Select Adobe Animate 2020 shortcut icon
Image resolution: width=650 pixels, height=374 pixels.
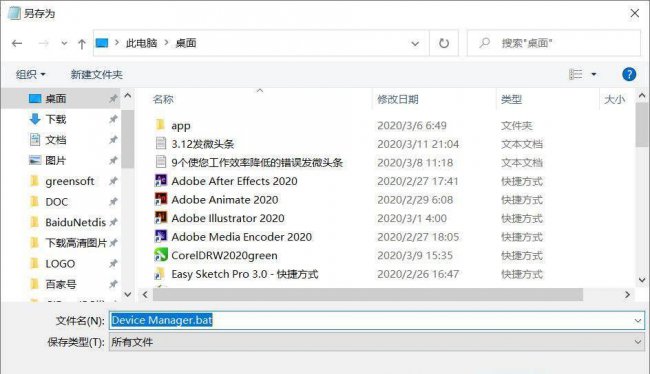point(160,199)
